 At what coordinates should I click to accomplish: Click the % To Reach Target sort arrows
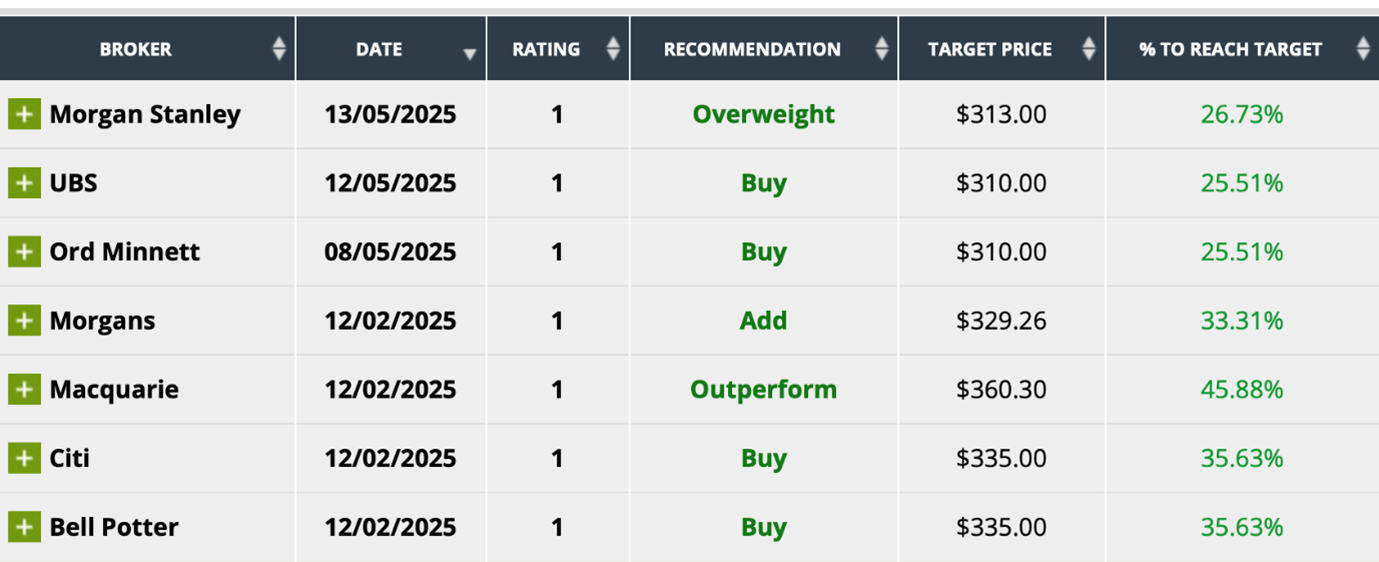click(1362, 49)
